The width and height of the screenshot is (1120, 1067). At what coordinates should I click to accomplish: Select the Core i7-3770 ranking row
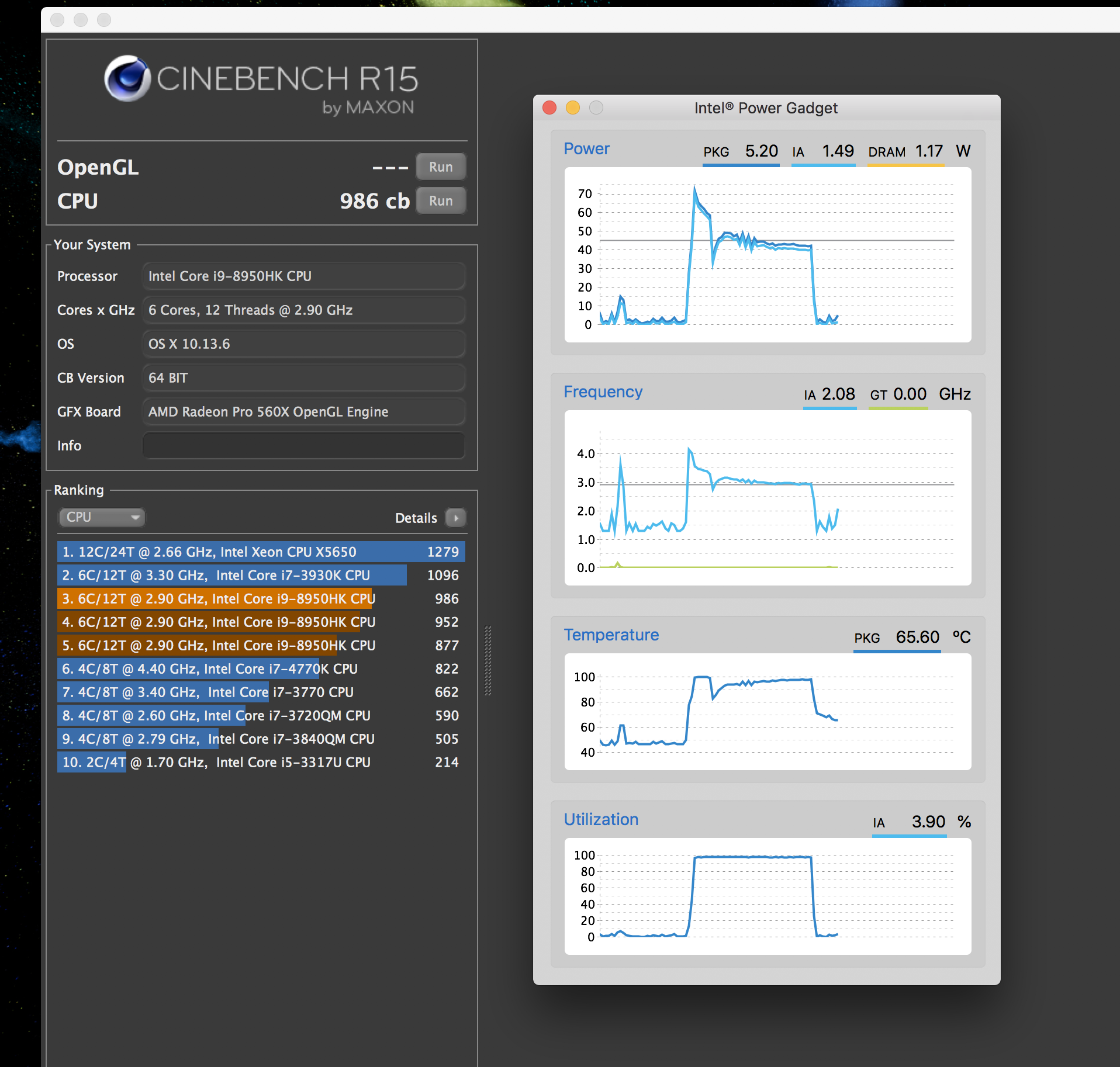261,692
